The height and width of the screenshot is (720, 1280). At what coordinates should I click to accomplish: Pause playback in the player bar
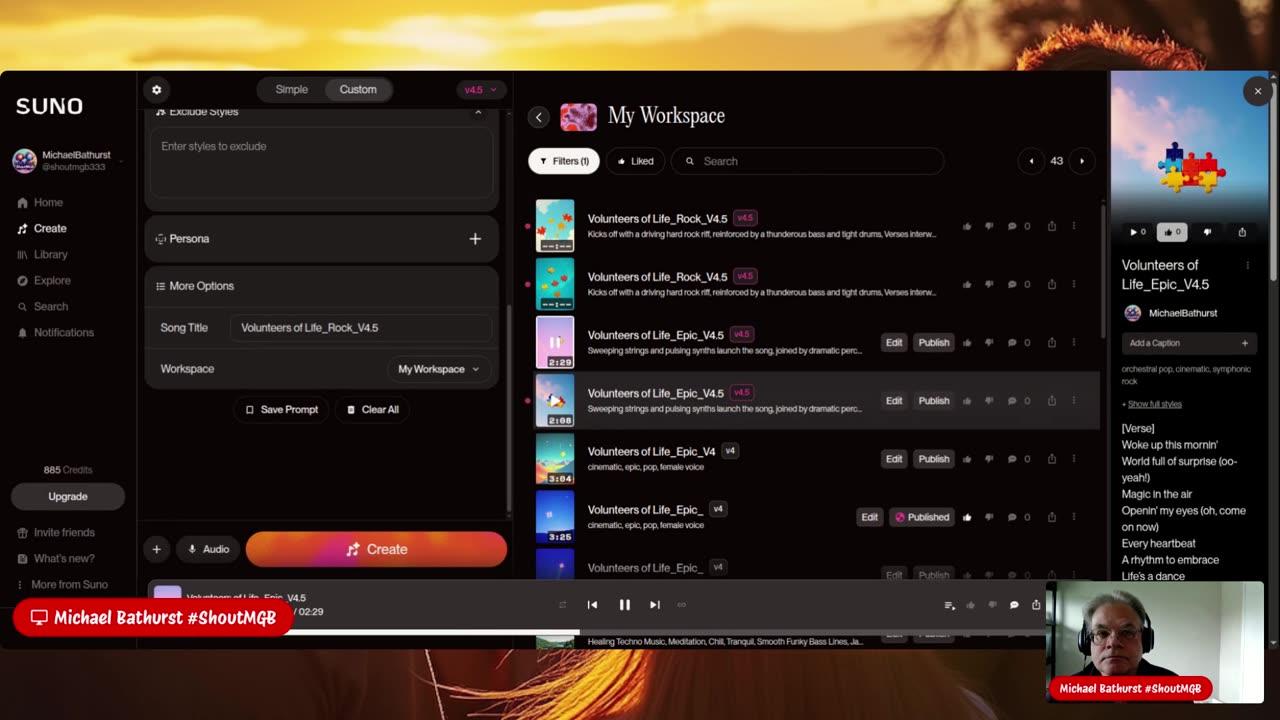624,604
